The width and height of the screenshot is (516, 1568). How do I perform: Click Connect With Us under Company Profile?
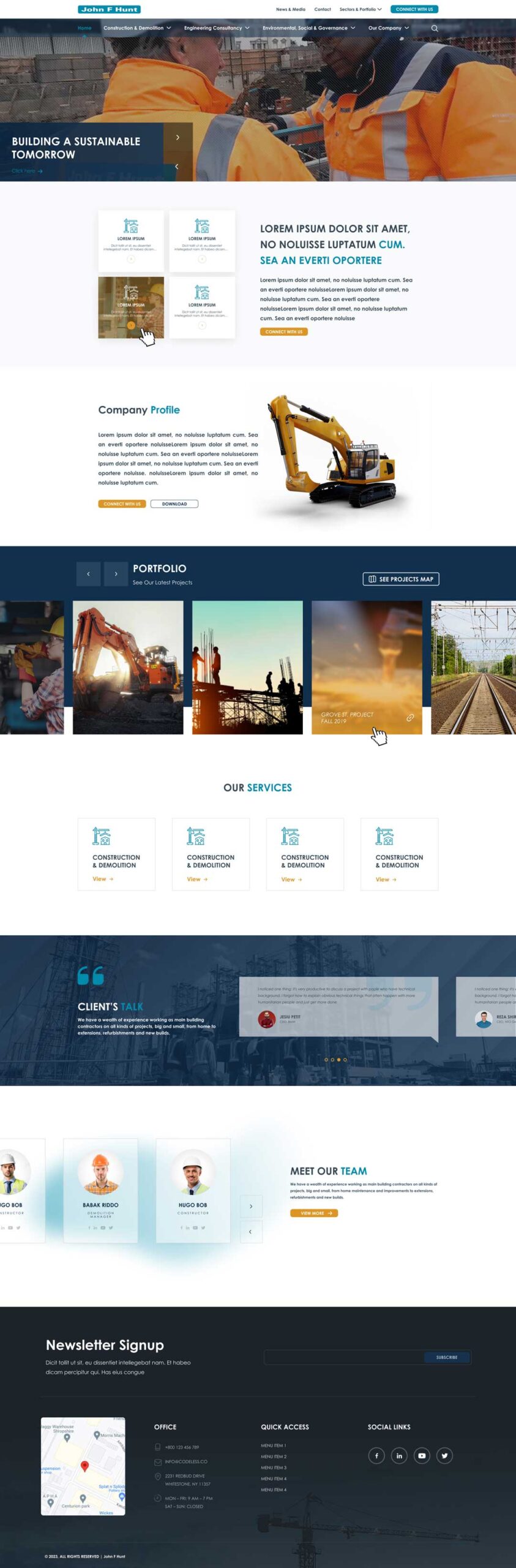pos(122,504)
